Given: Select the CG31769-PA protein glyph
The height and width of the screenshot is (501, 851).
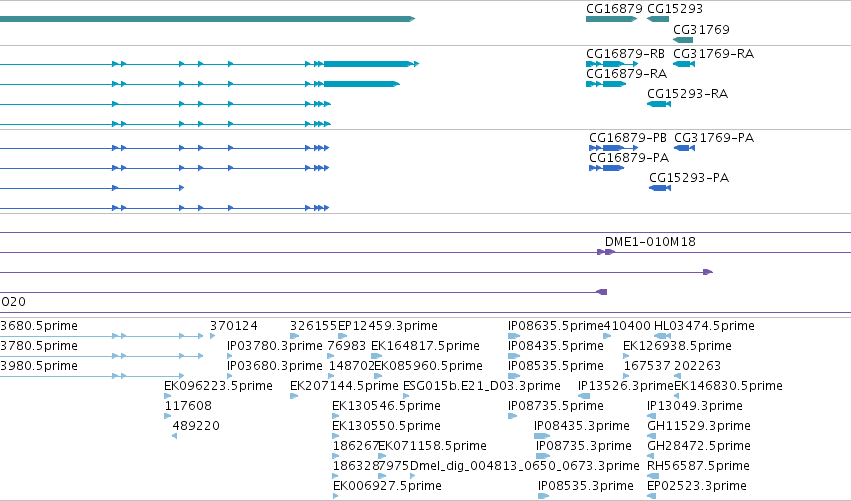Looking at the screenshot, I should pos(684,148).
